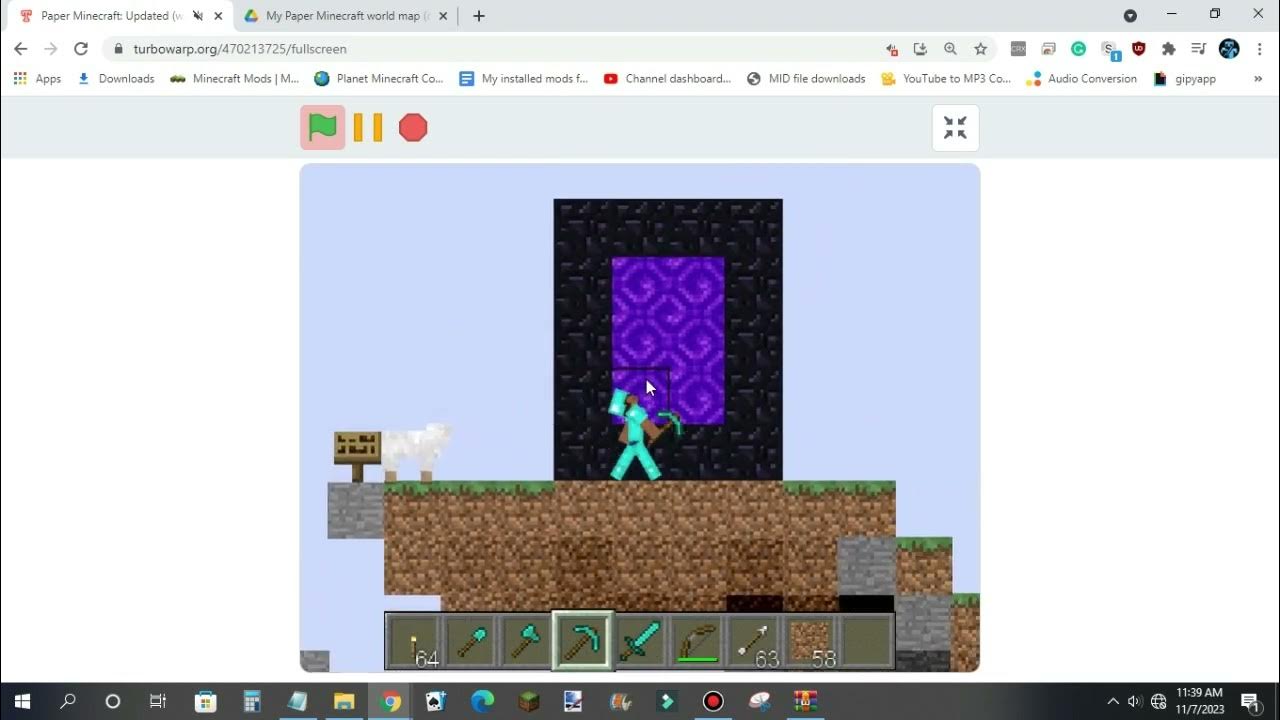Open the MID file downloads bookmark
This screenshot has width=1280, height=720.
(806, 79)
